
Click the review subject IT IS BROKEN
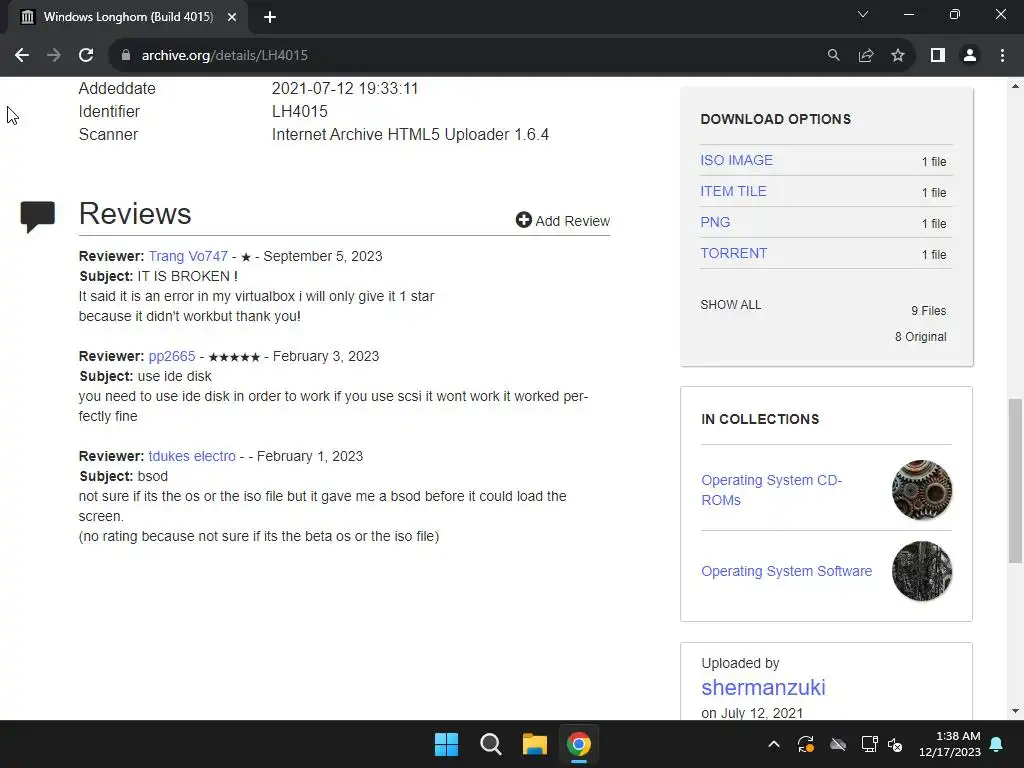[187, 276]
